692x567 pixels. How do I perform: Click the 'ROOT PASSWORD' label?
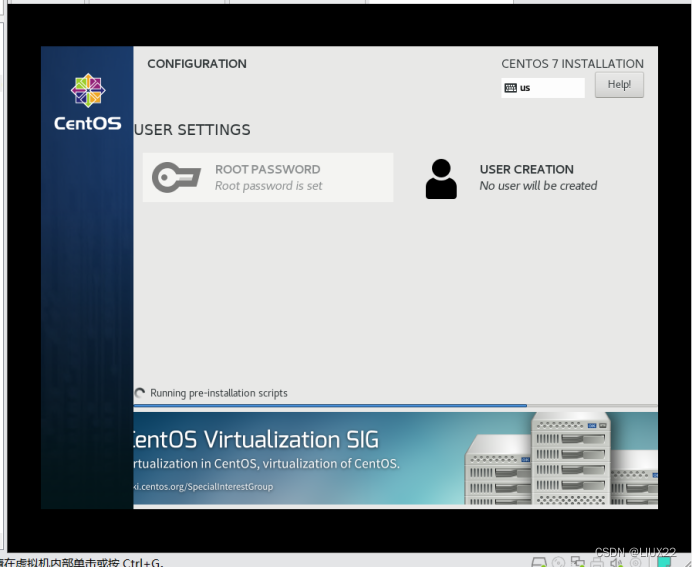coord(267,169)
